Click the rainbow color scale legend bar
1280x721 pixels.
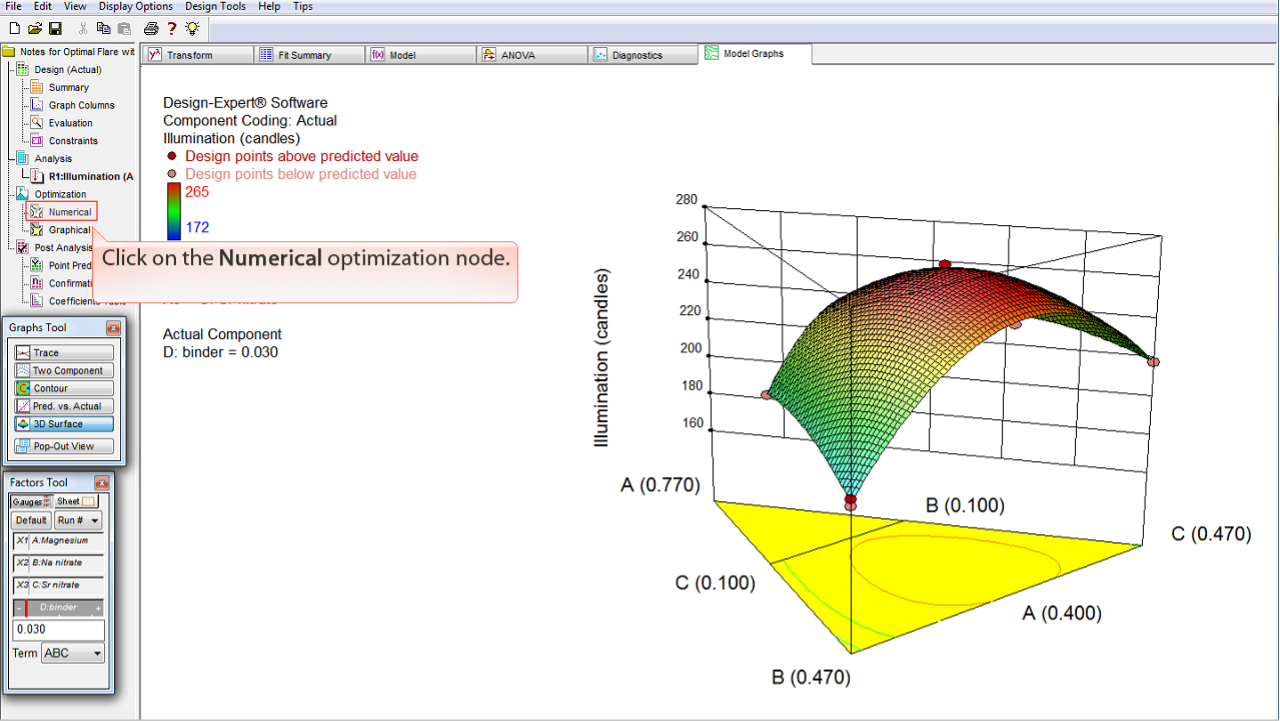tap(174, 212)
